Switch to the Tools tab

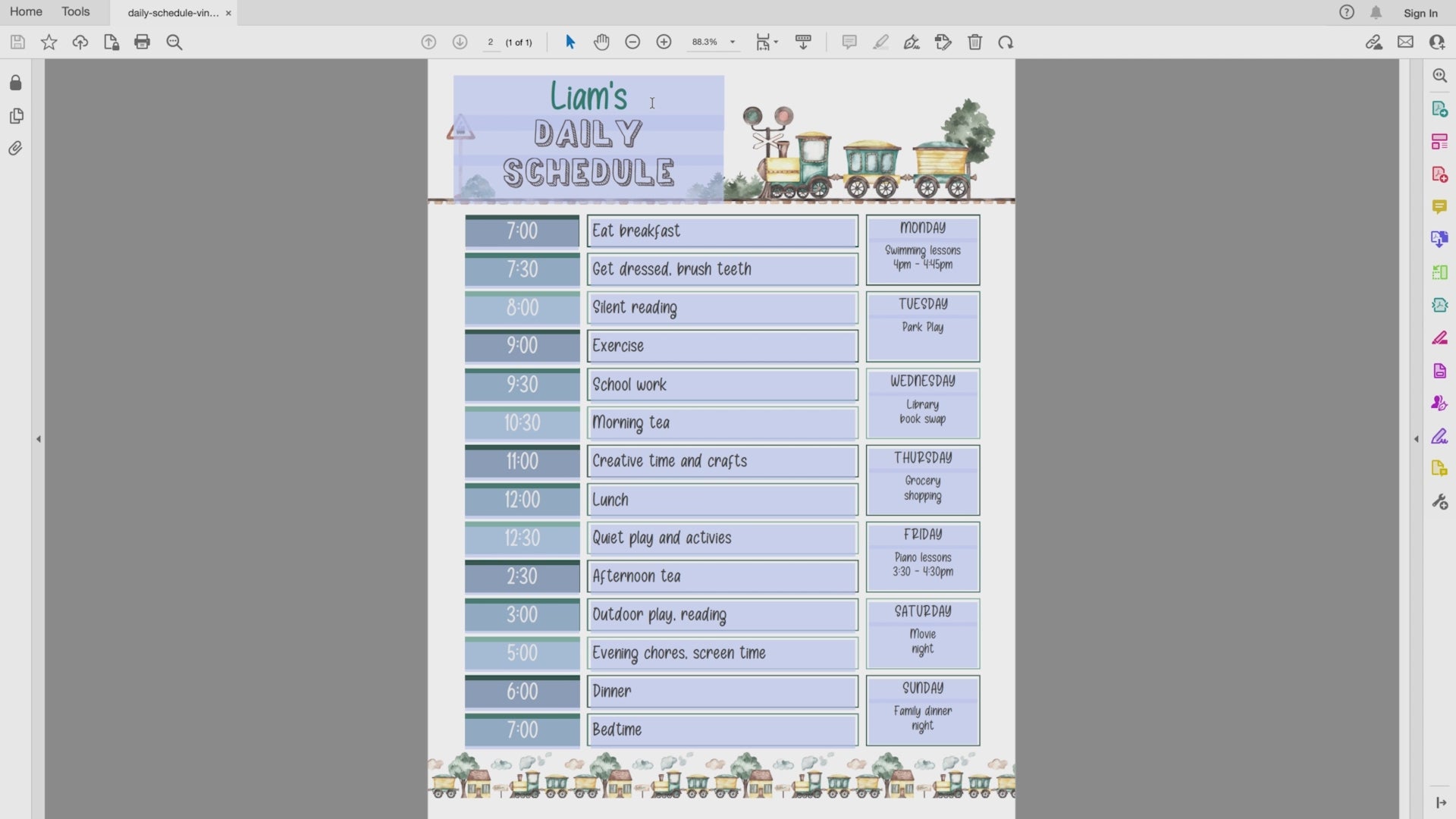pos(75,12)
